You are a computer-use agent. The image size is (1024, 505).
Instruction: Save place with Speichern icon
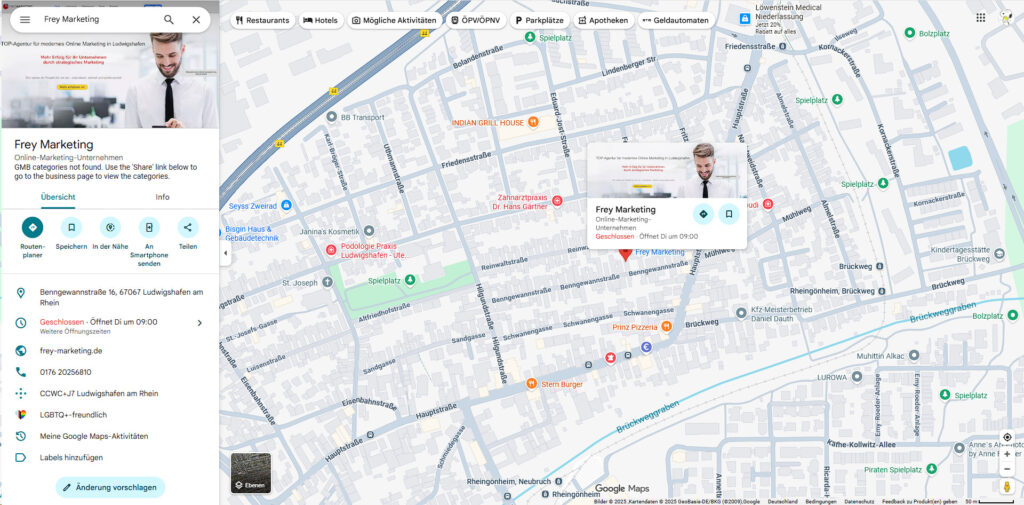[71, 227]
